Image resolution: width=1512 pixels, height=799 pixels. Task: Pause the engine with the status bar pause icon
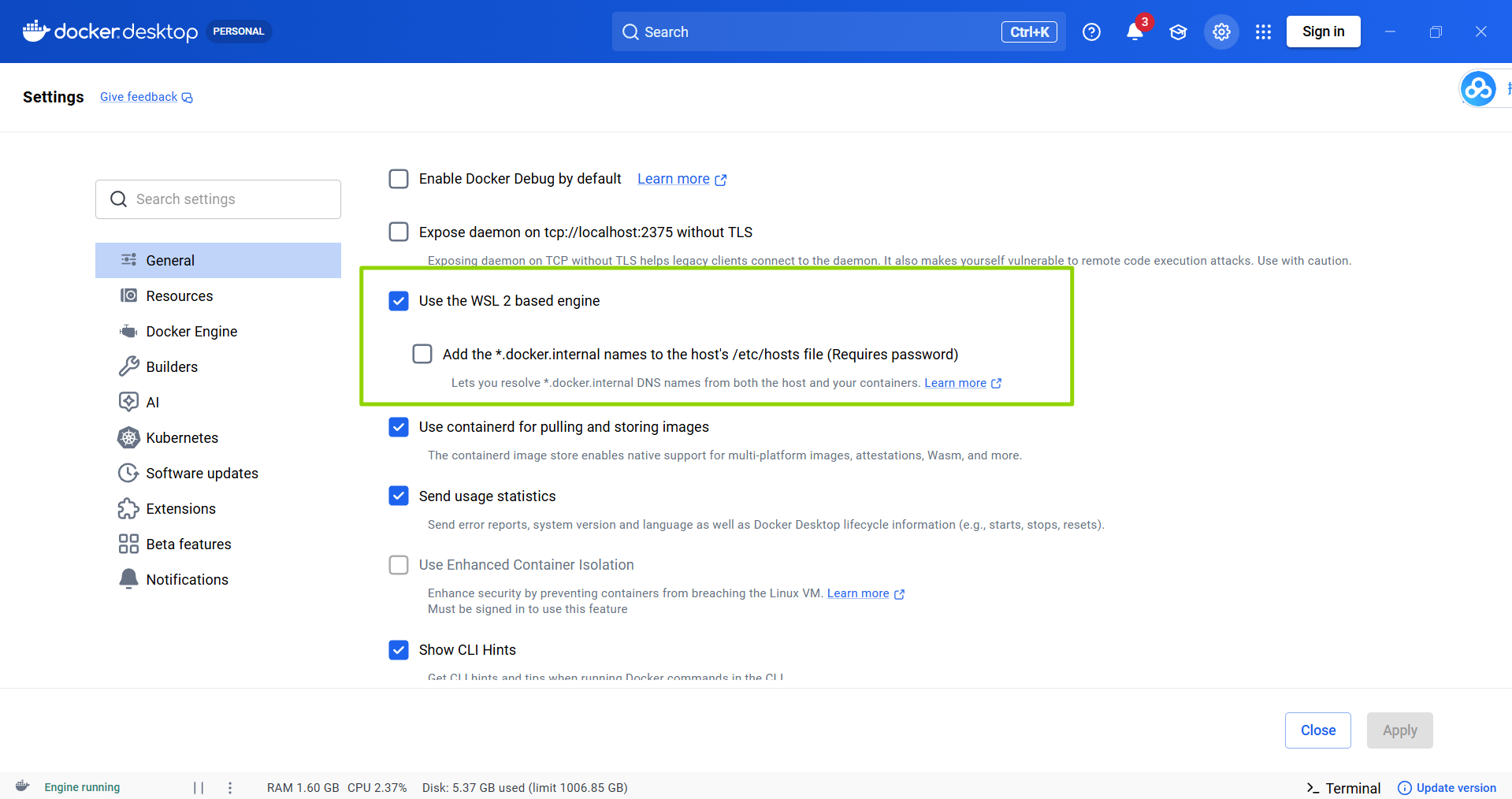(x=199, y=787)
